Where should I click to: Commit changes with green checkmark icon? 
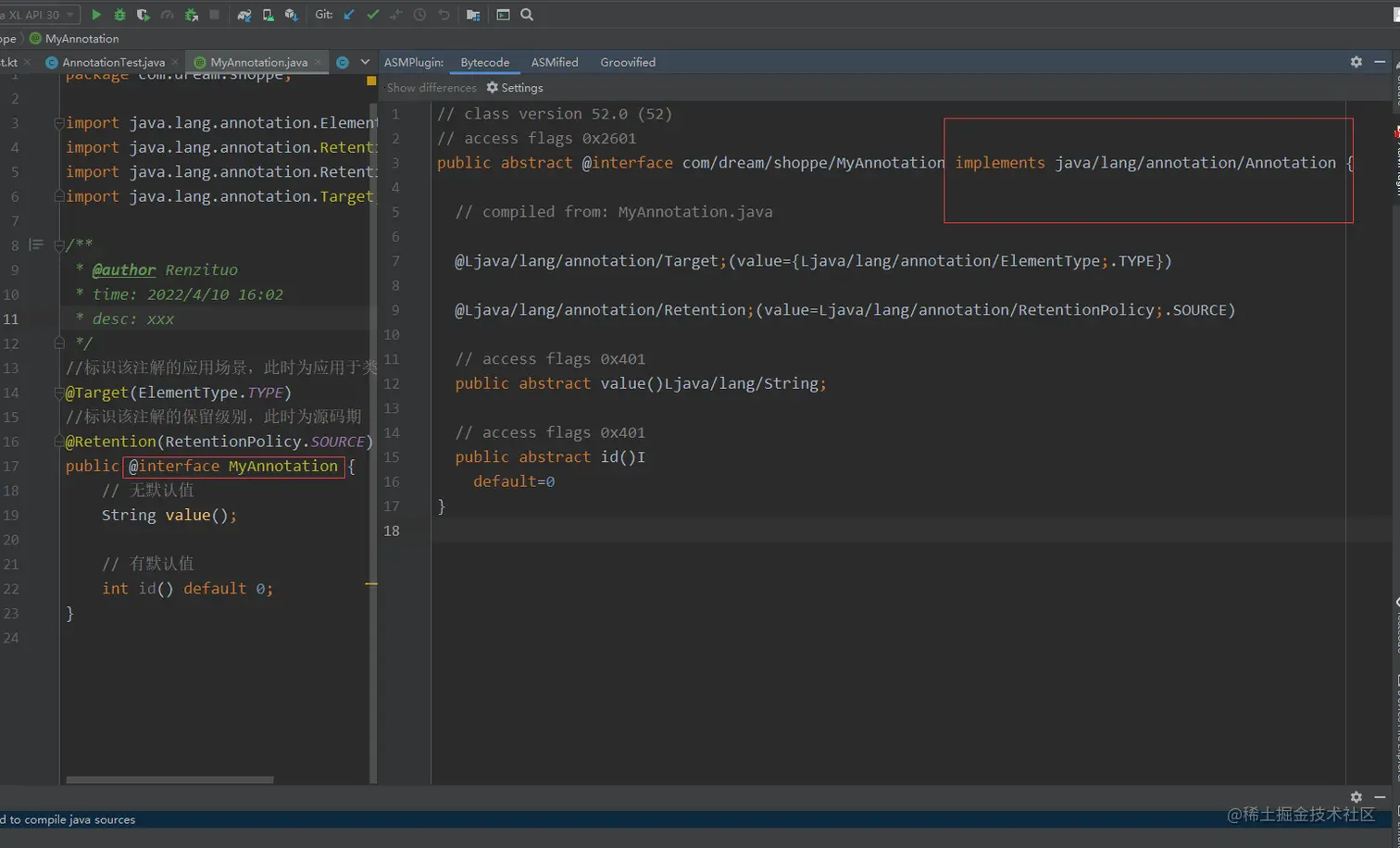coord(373,15)
